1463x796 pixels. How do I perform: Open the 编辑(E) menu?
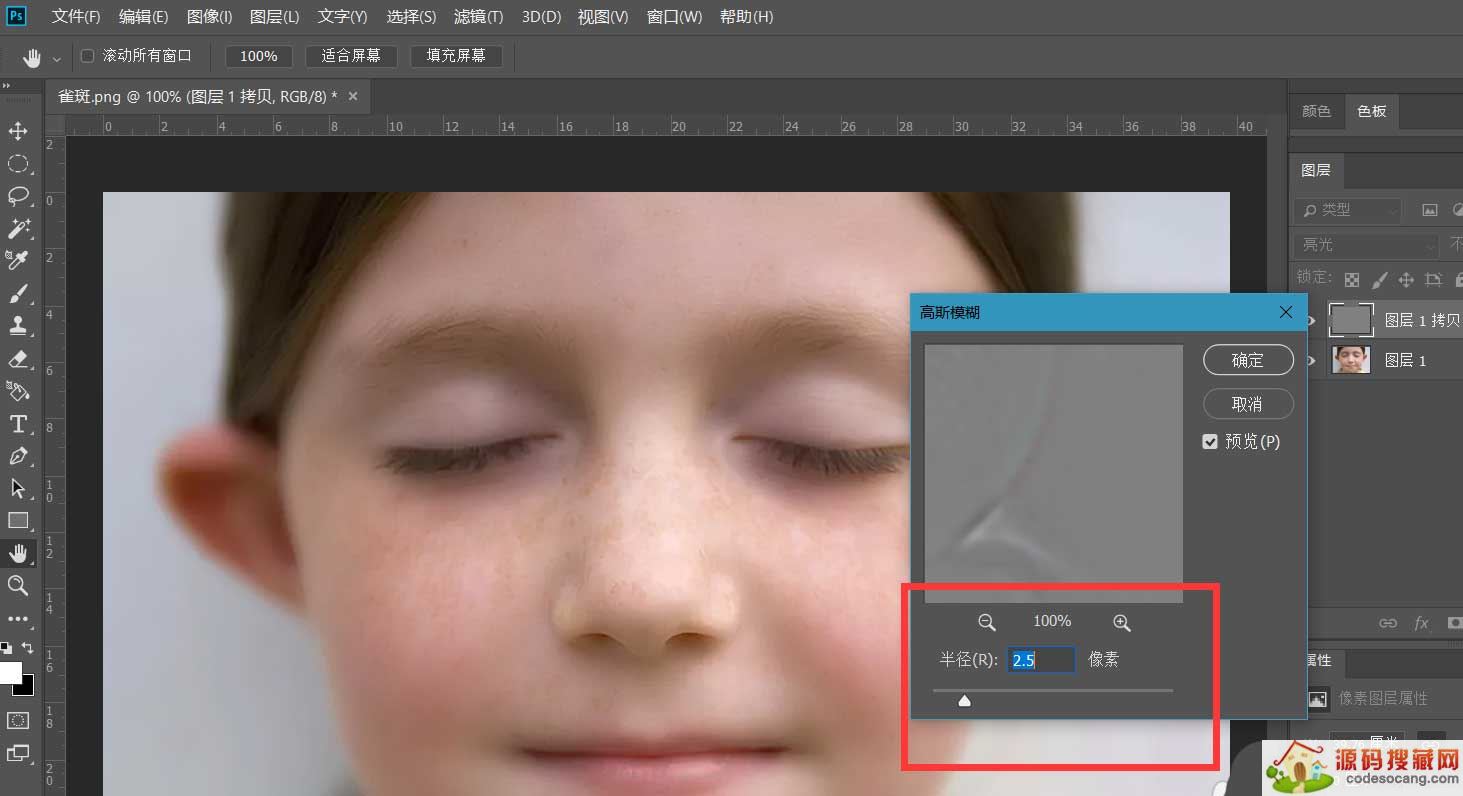pyautogui.click(x=143, y=17)
